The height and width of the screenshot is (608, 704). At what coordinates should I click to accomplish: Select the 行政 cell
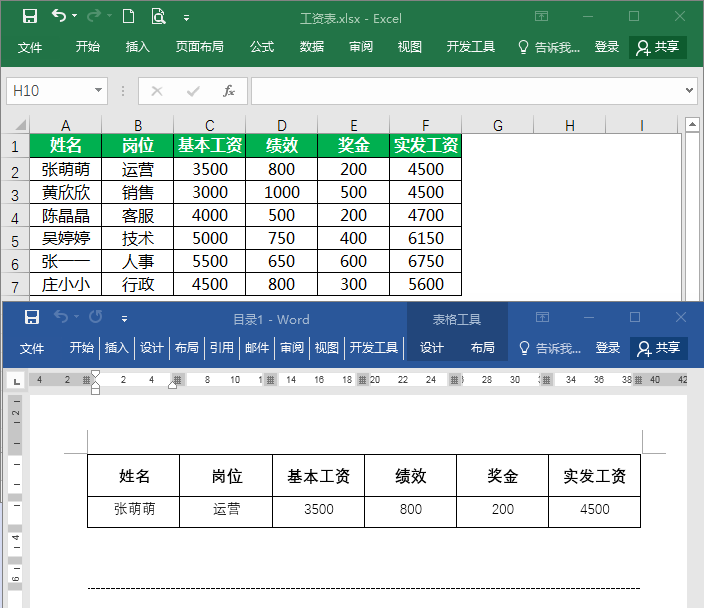pos(137,284)
